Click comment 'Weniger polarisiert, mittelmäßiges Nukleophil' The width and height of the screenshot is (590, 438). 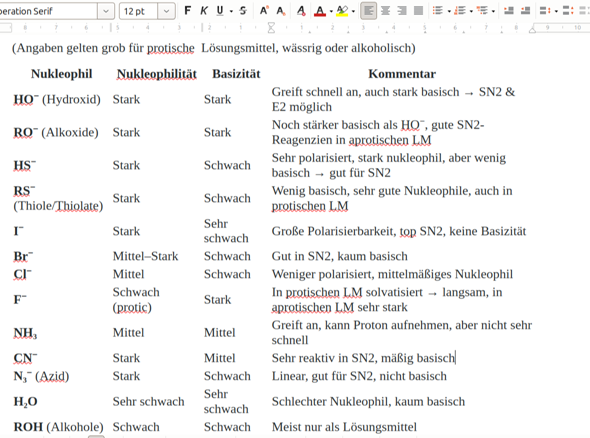point(392,274)
